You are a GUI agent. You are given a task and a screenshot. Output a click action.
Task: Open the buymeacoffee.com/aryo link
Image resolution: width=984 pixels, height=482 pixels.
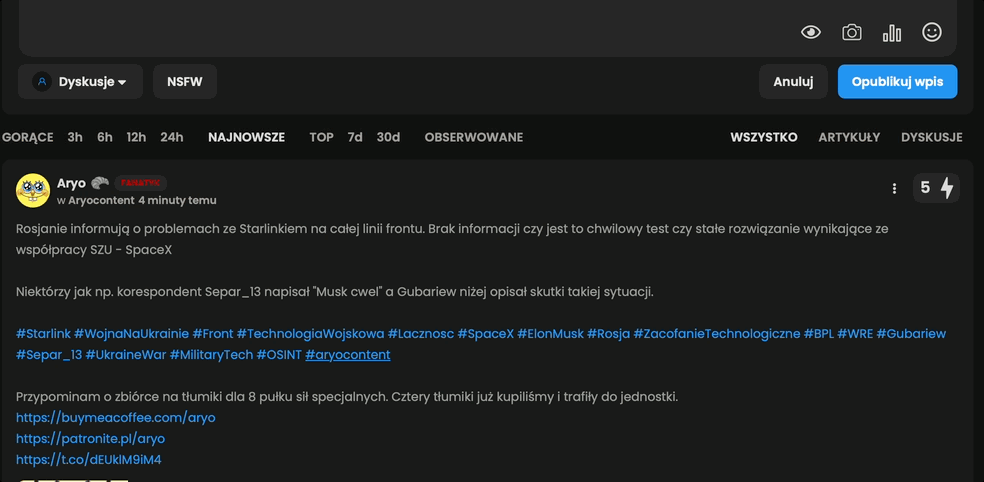(116, 417)
